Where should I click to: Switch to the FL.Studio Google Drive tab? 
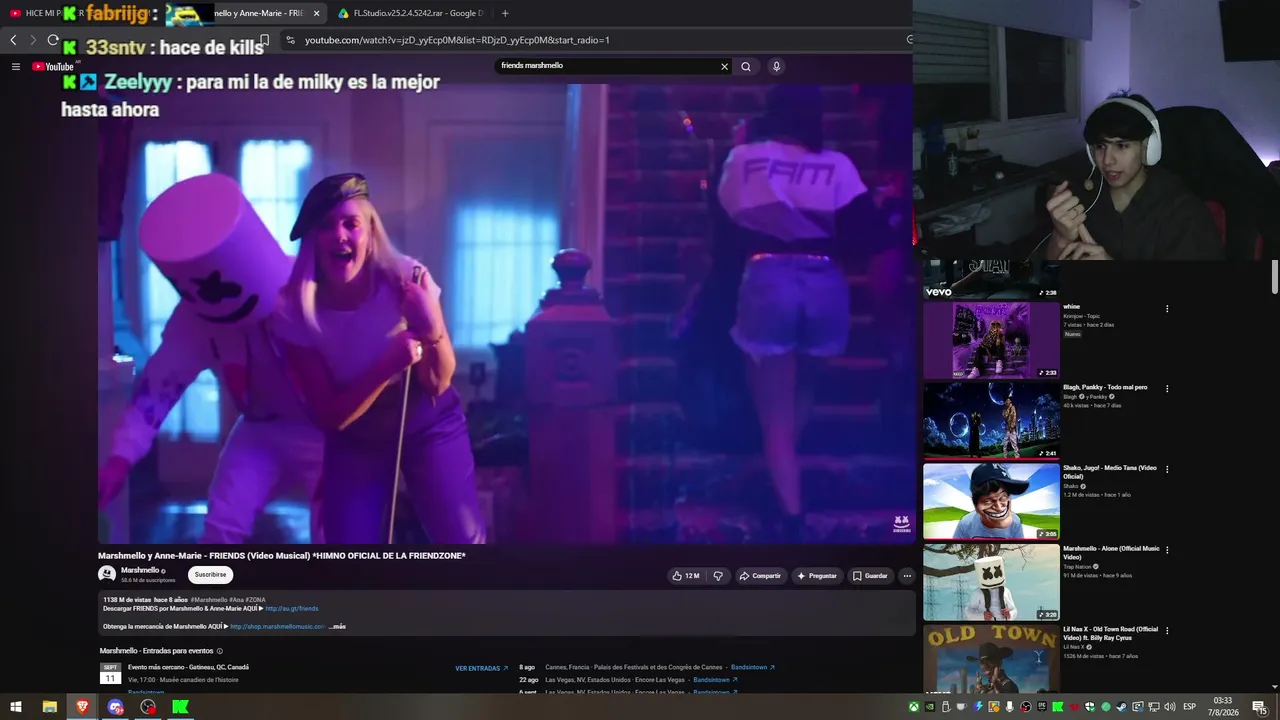(x=410, y=13)
